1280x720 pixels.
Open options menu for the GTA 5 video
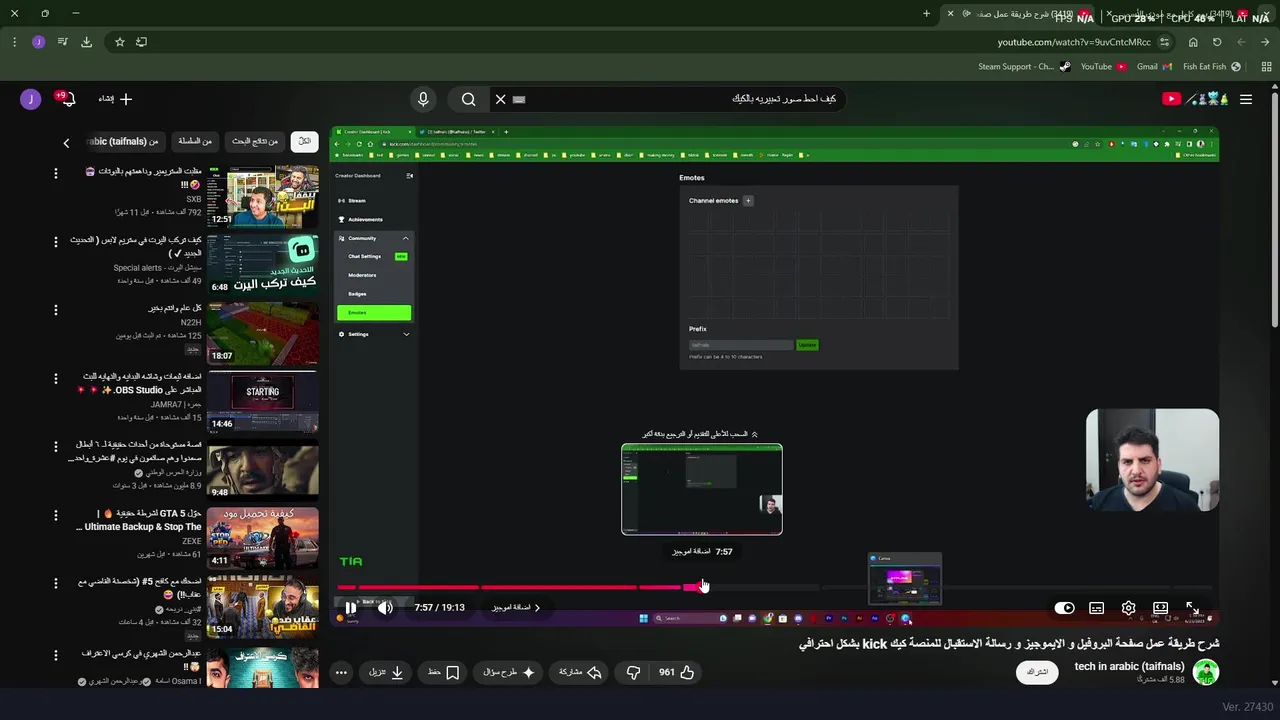click(56, 515)
